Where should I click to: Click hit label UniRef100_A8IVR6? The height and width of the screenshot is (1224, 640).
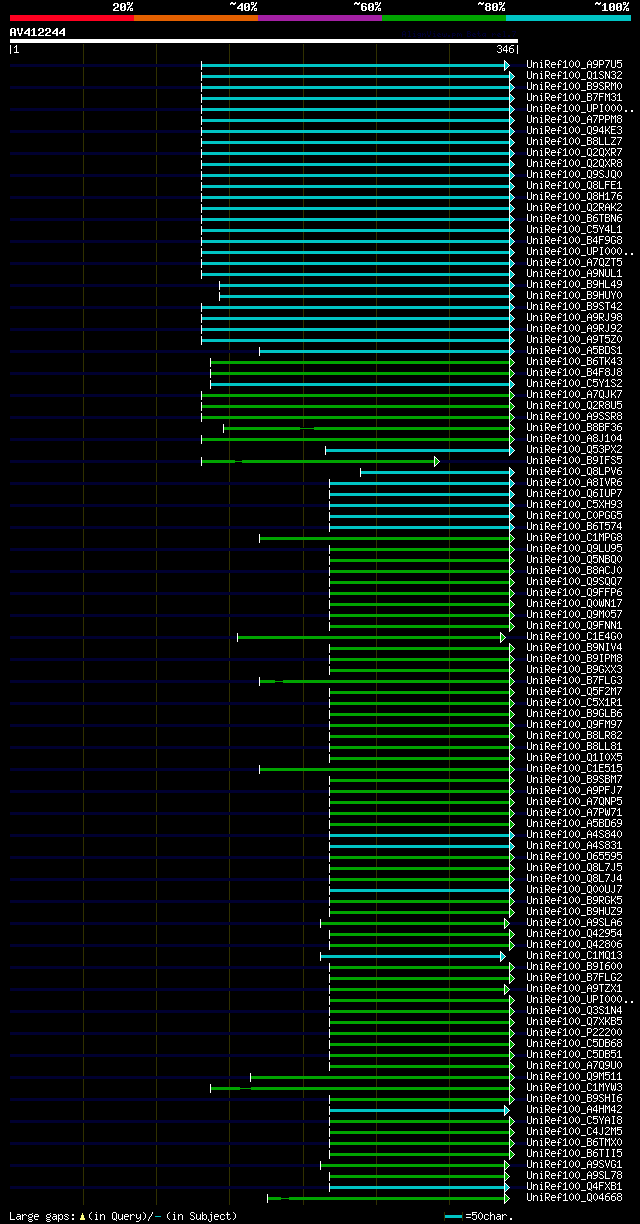point(574,482)
